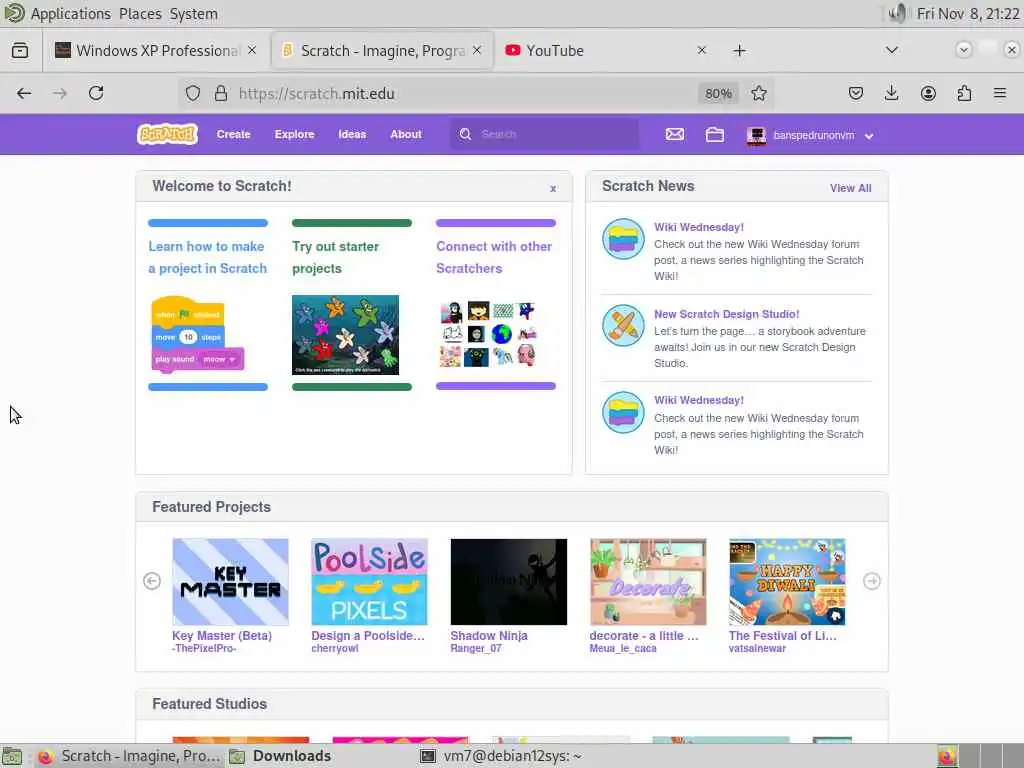
Task: Click the Key Master (Beta) title link
Action: point(222,635)
